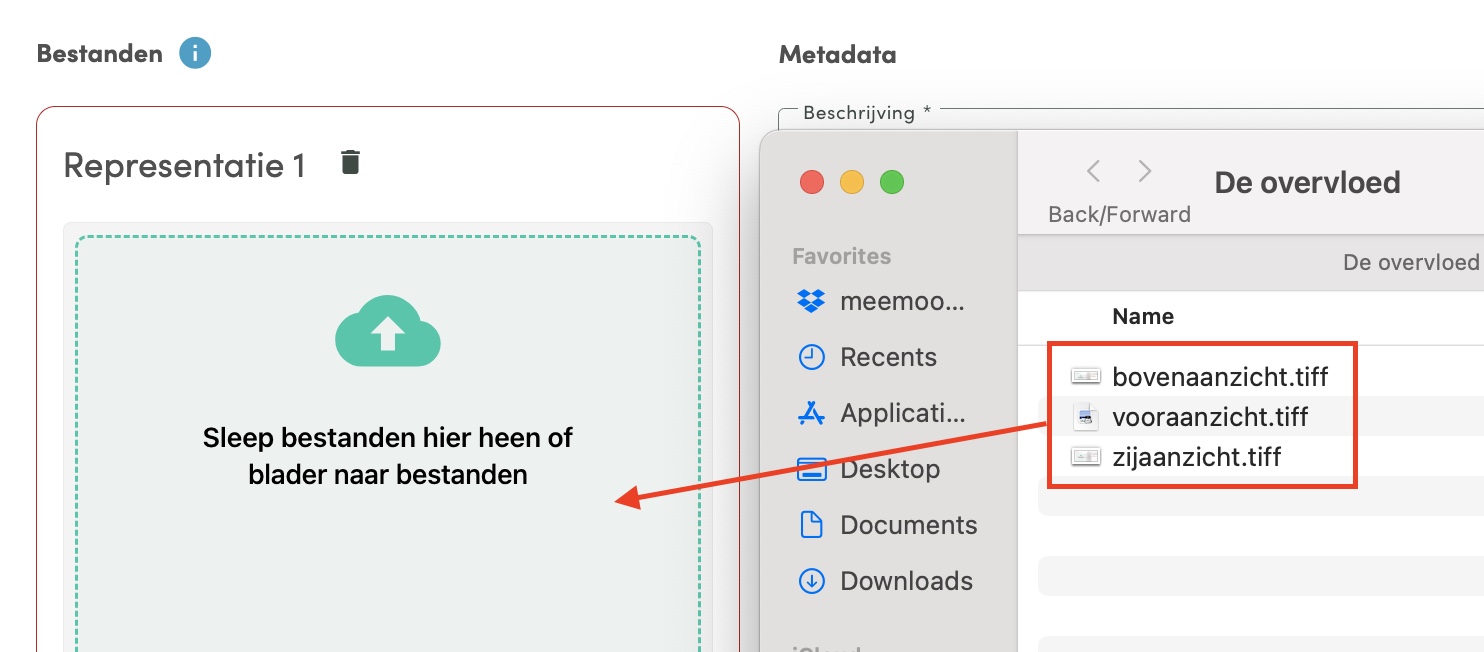
Task: Click the Favorites sidebar heading
Action: 841,257
